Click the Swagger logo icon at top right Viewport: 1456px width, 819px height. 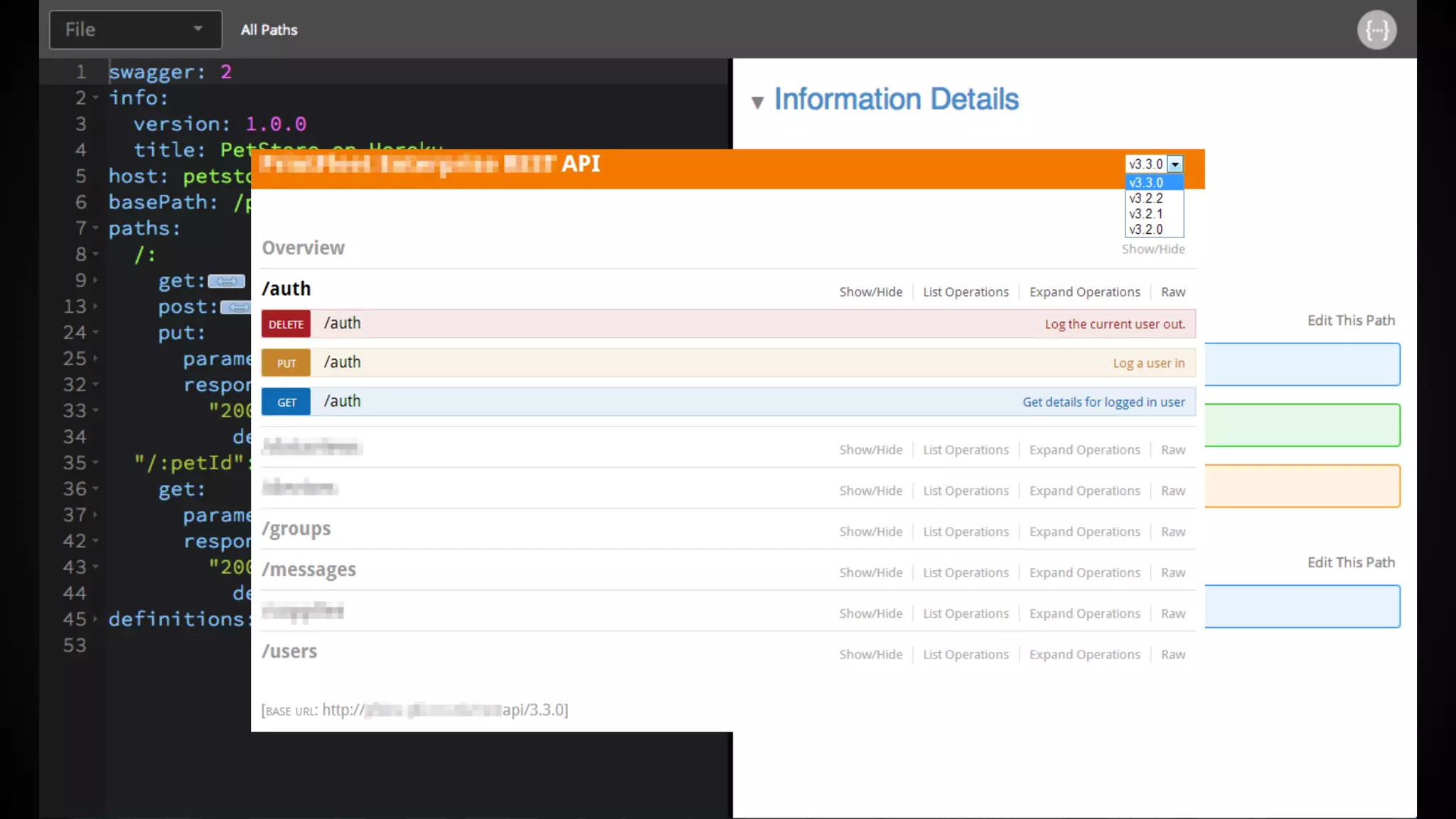pyautogui.click(x=1376, y=30)
